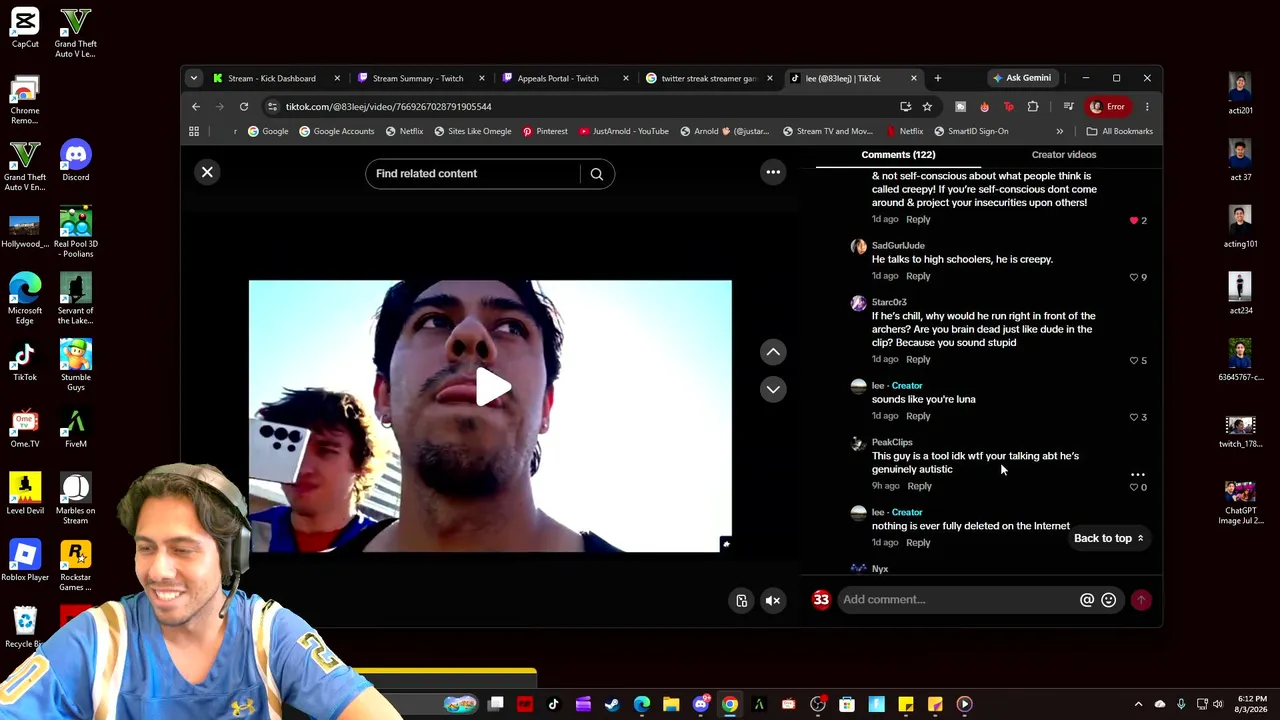
Task: Reply to Starc0r3's comment
Action: [x=918, y=359]
